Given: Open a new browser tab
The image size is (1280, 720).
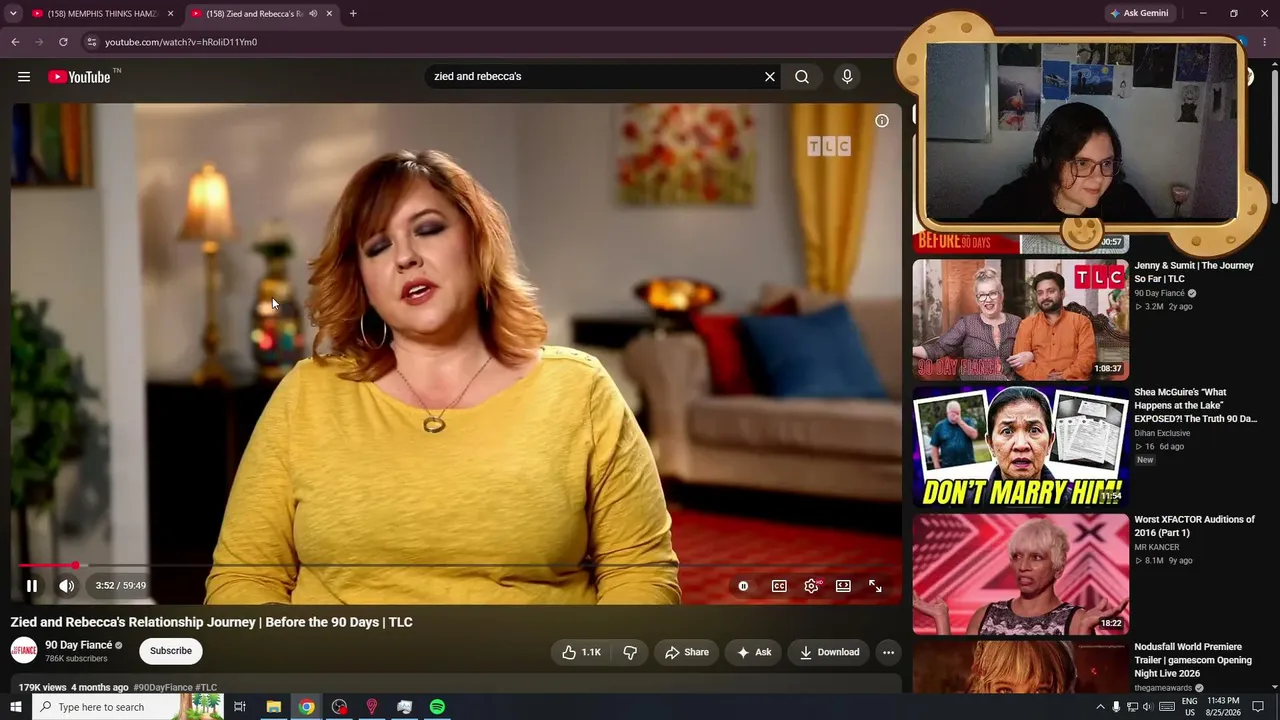Looking at the screenshot, I should pyautogui.click(x=353, y=14).
